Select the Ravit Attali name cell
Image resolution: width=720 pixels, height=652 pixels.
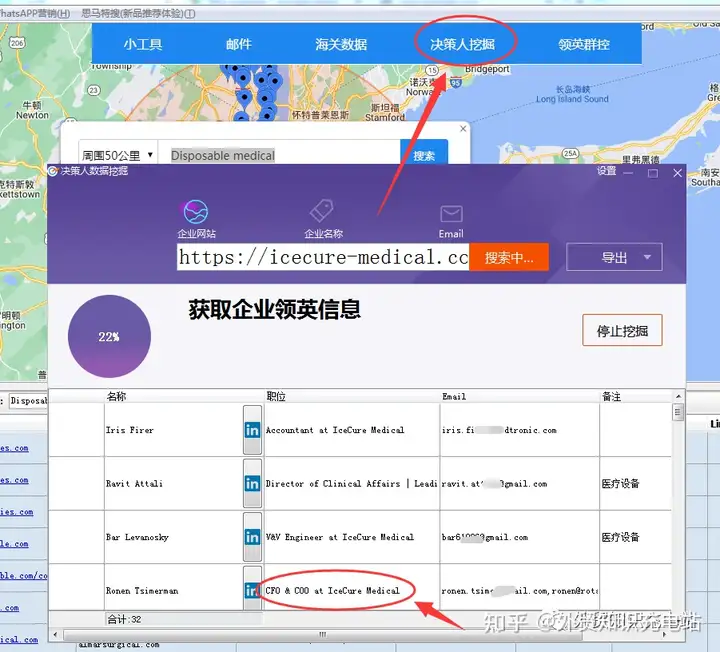tap(174, 483)
